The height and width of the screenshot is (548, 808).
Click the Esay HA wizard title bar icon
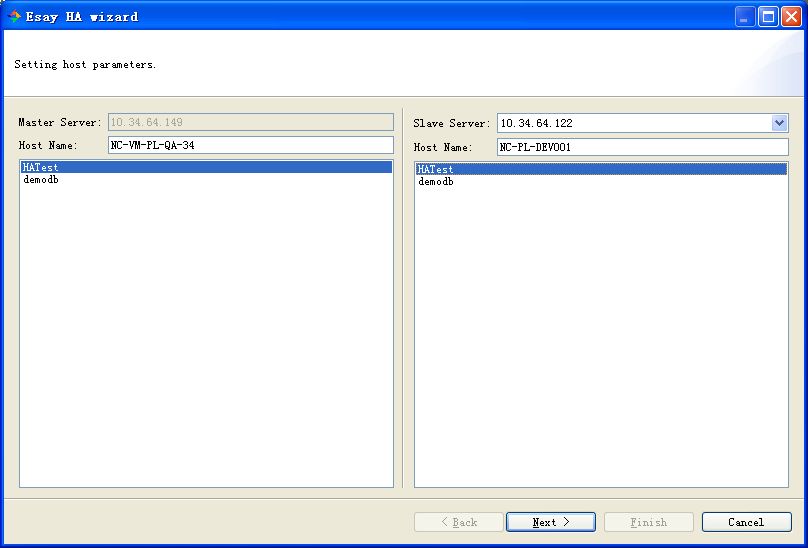14,16
